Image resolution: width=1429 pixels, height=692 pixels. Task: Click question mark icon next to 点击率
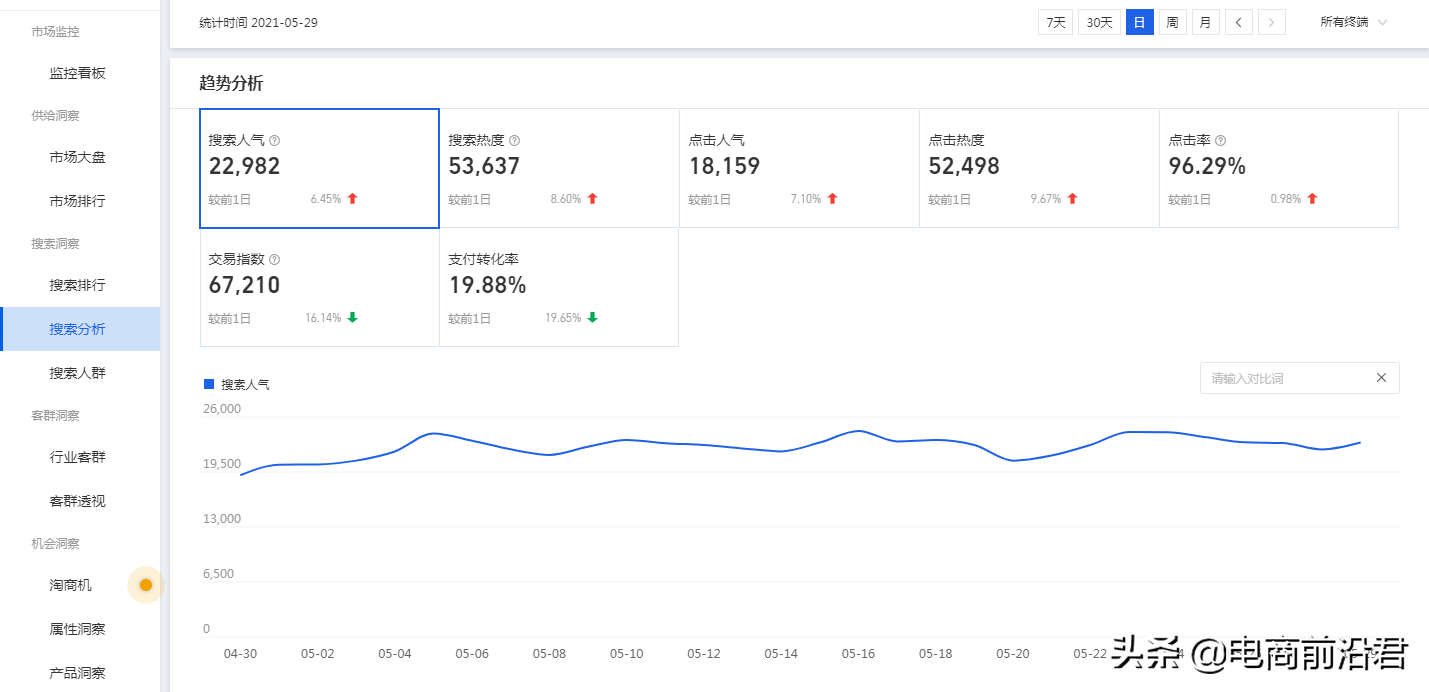pos(1220,141)
